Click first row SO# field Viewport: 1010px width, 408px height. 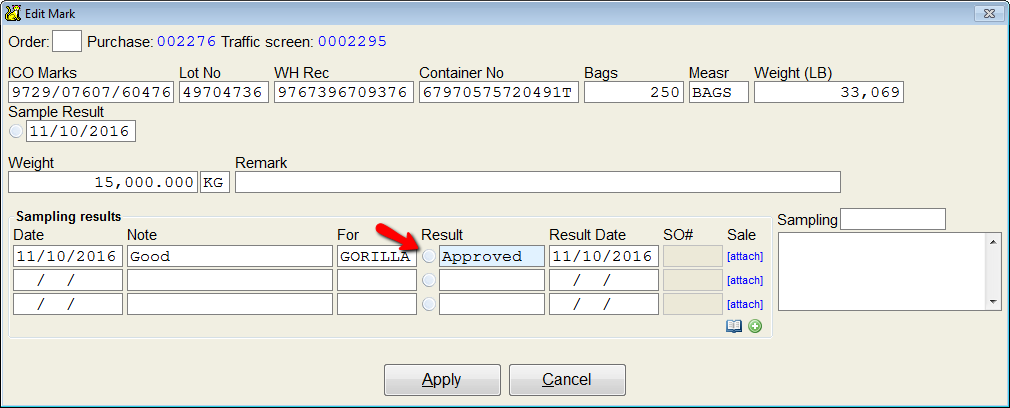[x=693, y=257]
